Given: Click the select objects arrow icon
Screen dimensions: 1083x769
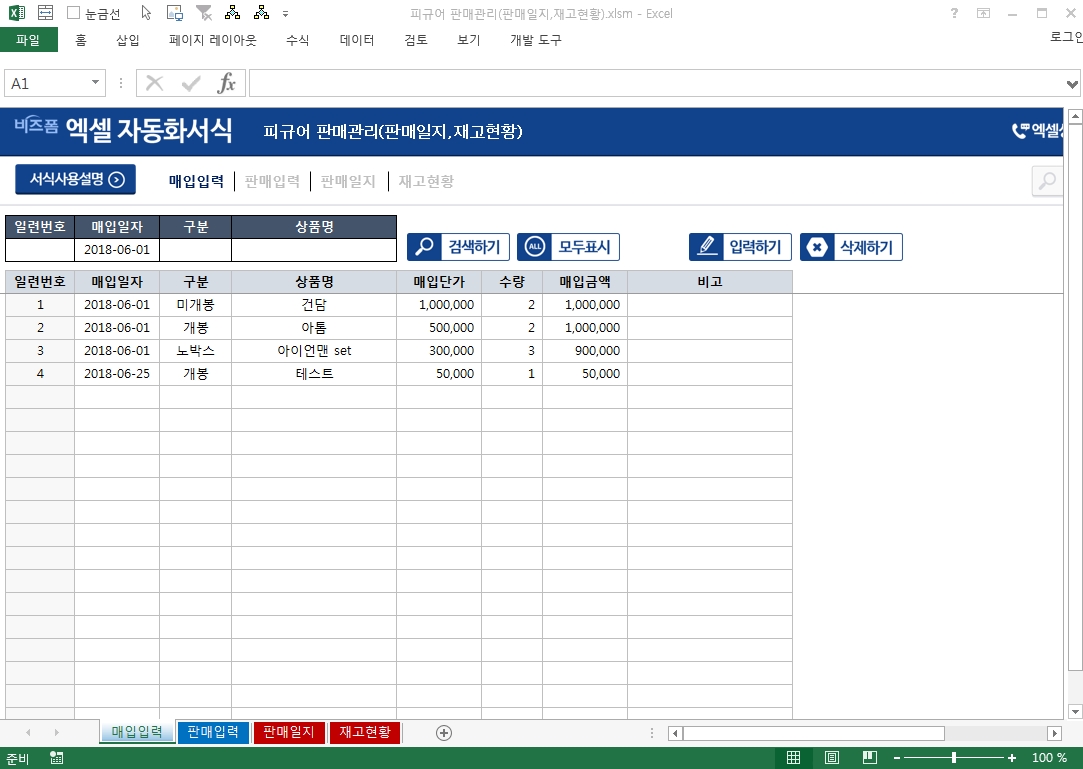Looking at the screenshot, I should (146, 14).
